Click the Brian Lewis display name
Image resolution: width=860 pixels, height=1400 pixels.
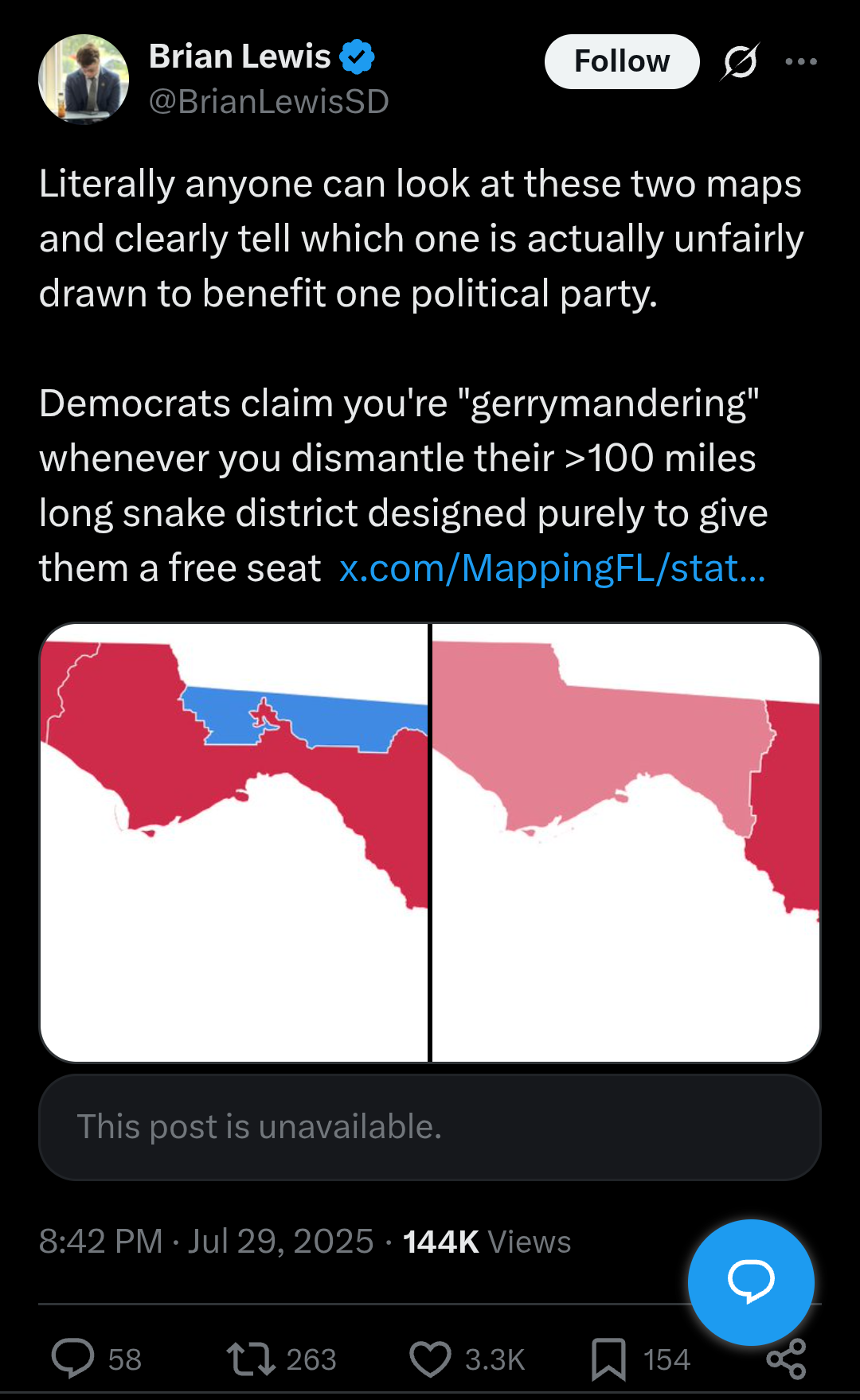click(x=239, y=57)
